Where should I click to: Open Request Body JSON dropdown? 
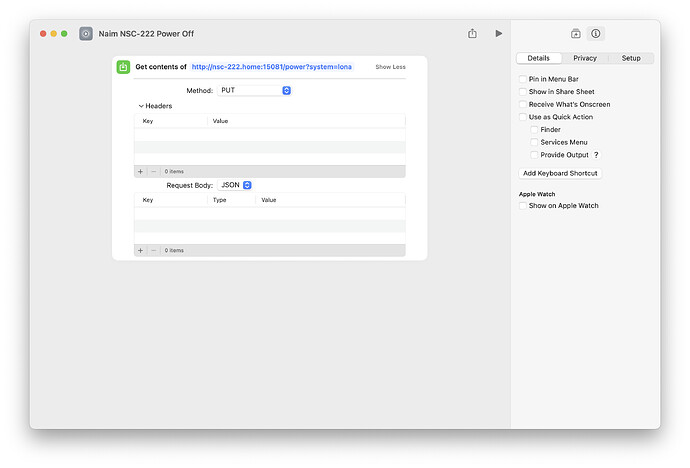235,185
